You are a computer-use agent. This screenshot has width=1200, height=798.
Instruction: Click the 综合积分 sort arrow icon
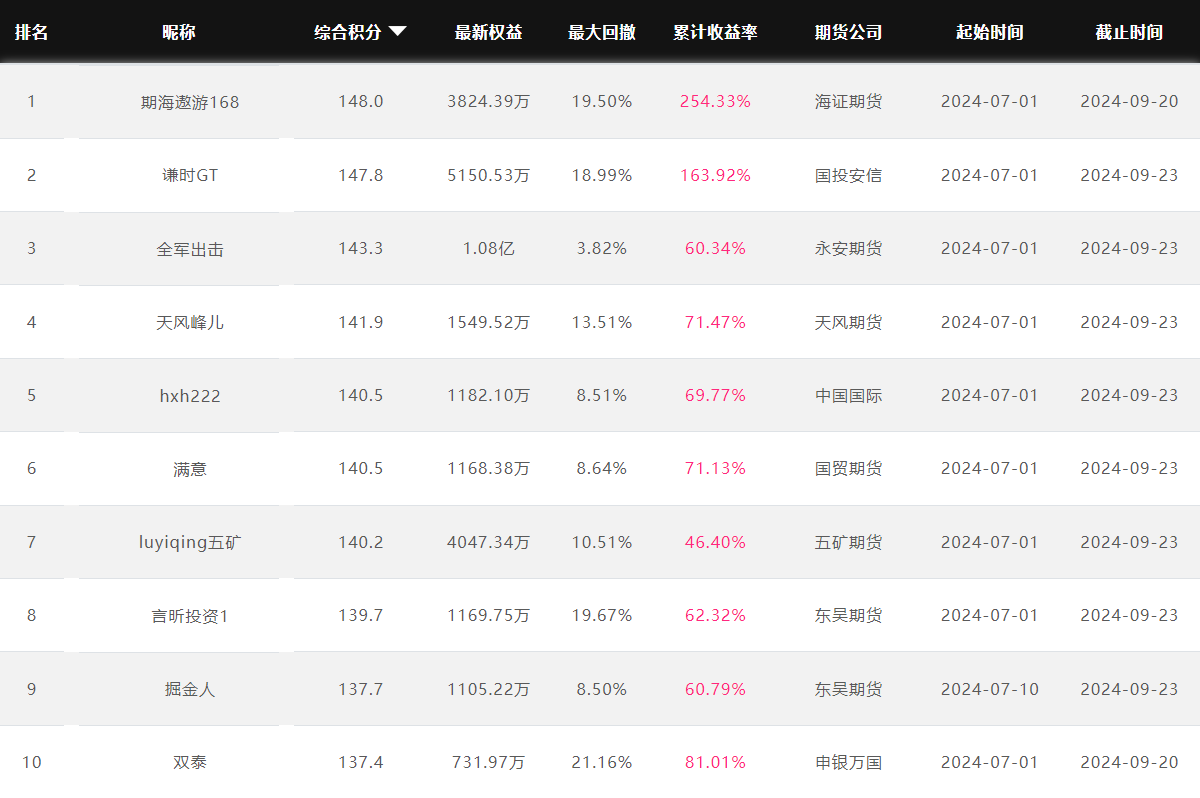click(398, 31)
